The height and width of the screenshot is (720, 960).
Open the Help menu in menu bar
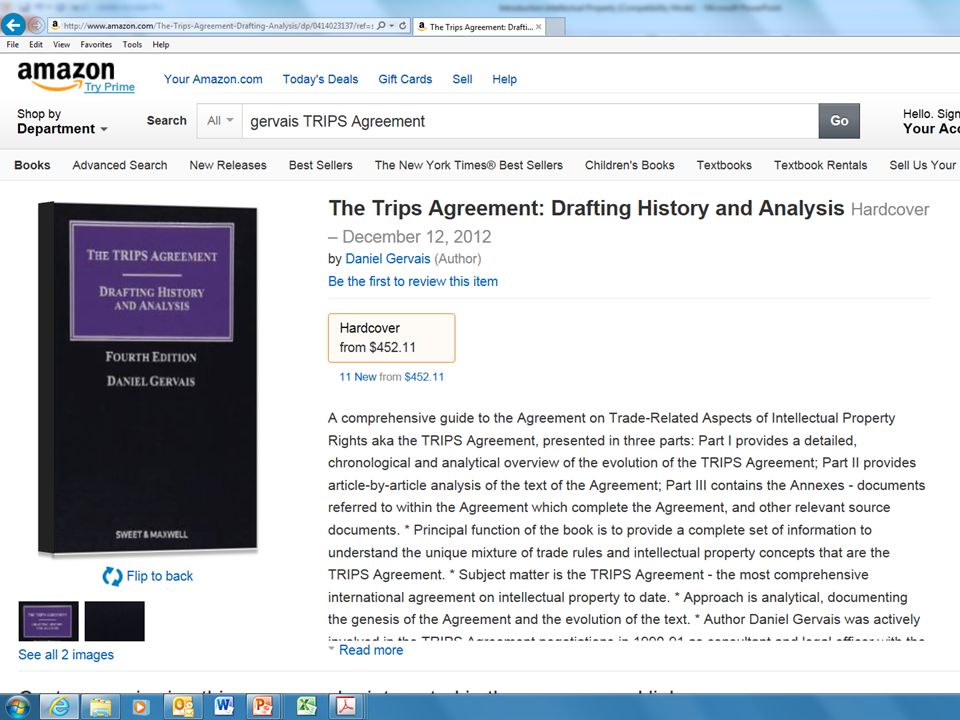(x=161, y=45)
